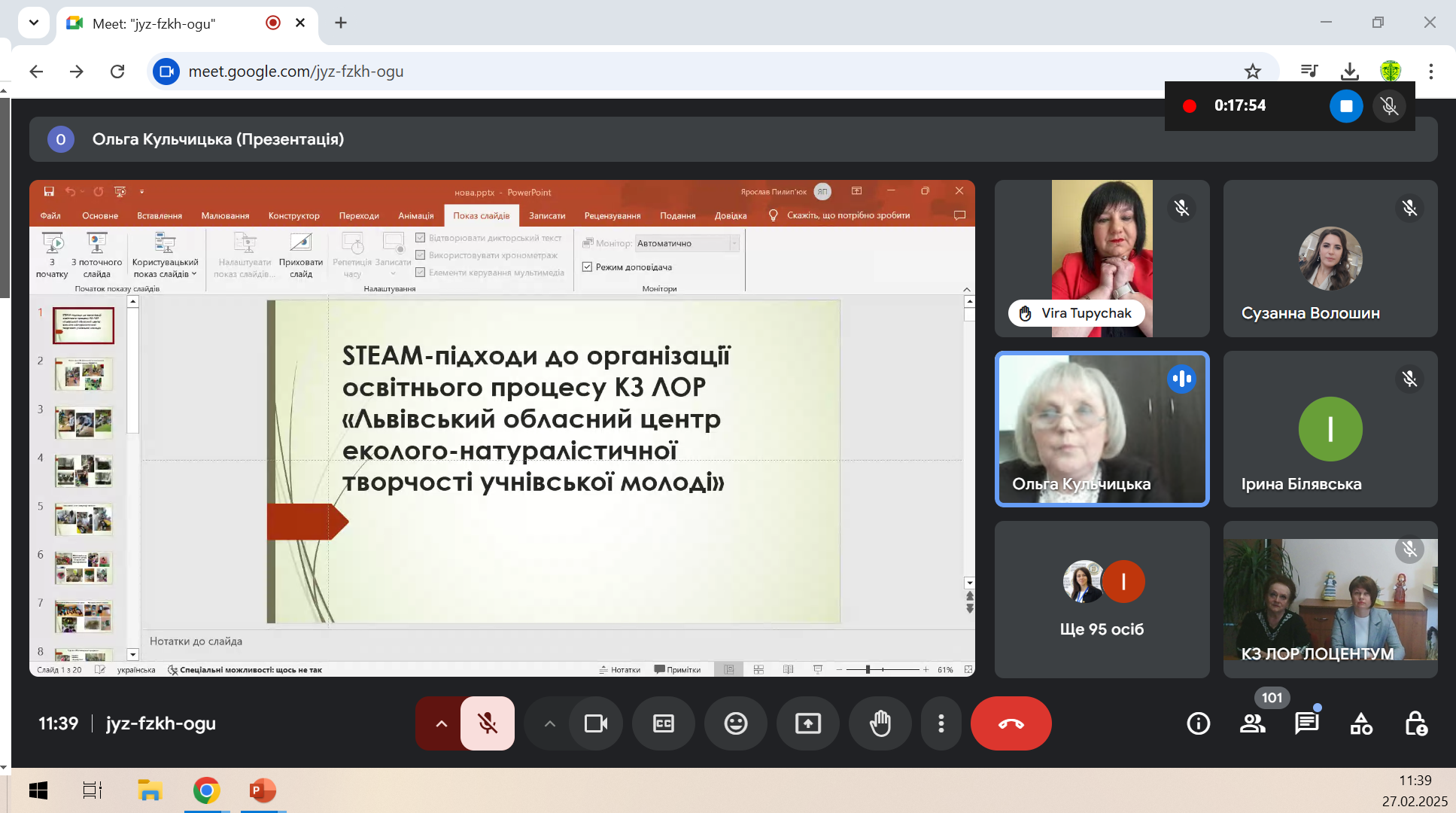Click the Present now screen share icon
This screenshot has height=813, width=1456.
pyautogui.click(x=807, y=723)
